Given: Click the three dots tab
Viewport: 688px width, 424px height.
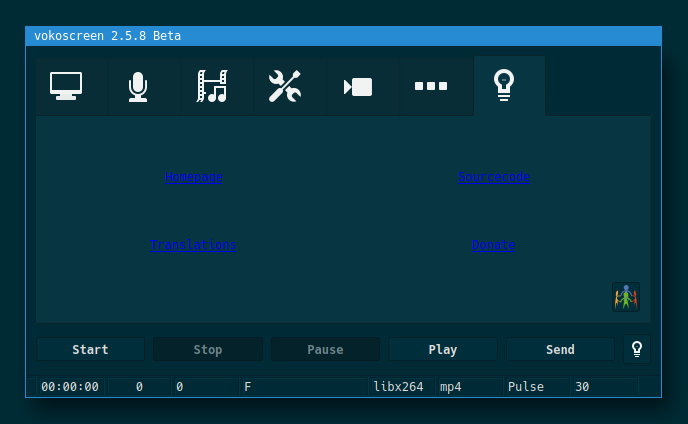Looking at the screenshot, I should [431, 87].
